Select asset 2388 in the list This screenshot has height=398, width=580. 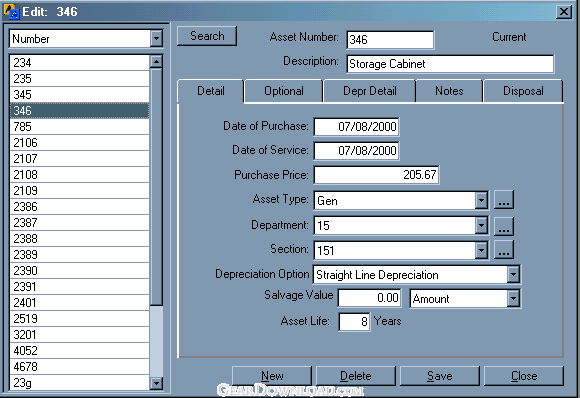coord(79,239)
